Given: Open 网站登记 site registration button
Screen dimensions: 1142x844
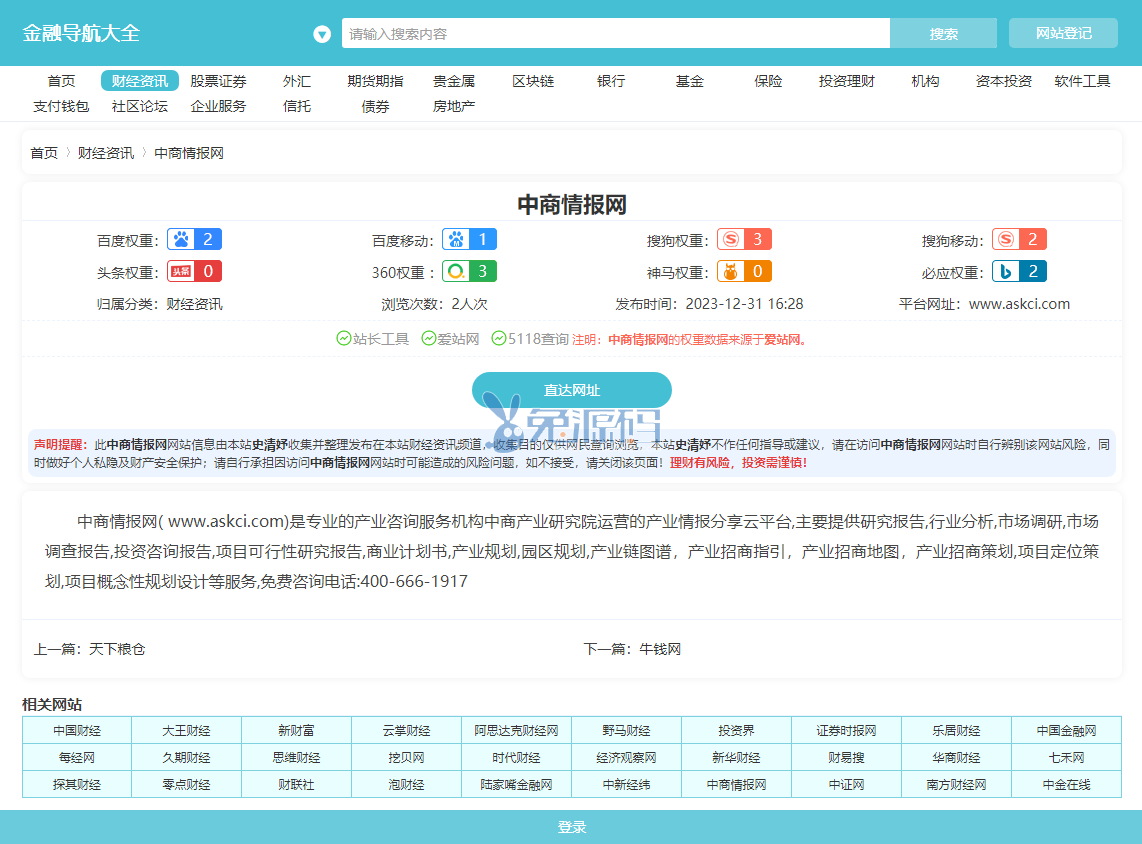Looking at the screenshot, I should point(1063,33).
